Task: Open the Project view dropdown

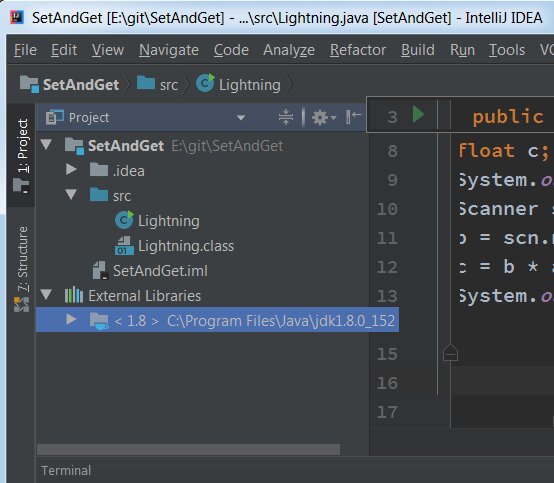Action: 241,117
